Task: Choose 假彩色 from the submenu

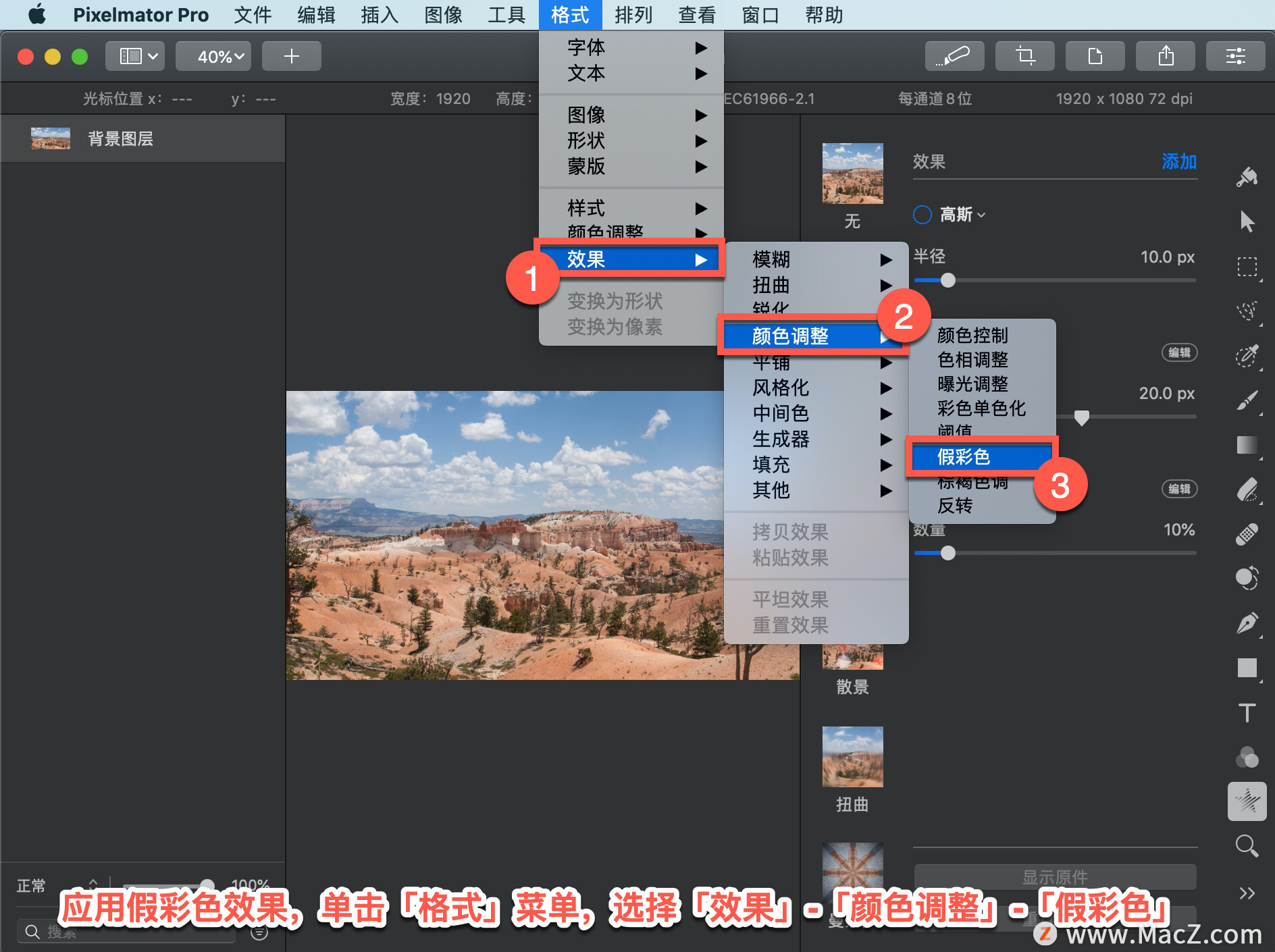Action: pos(982,457)
